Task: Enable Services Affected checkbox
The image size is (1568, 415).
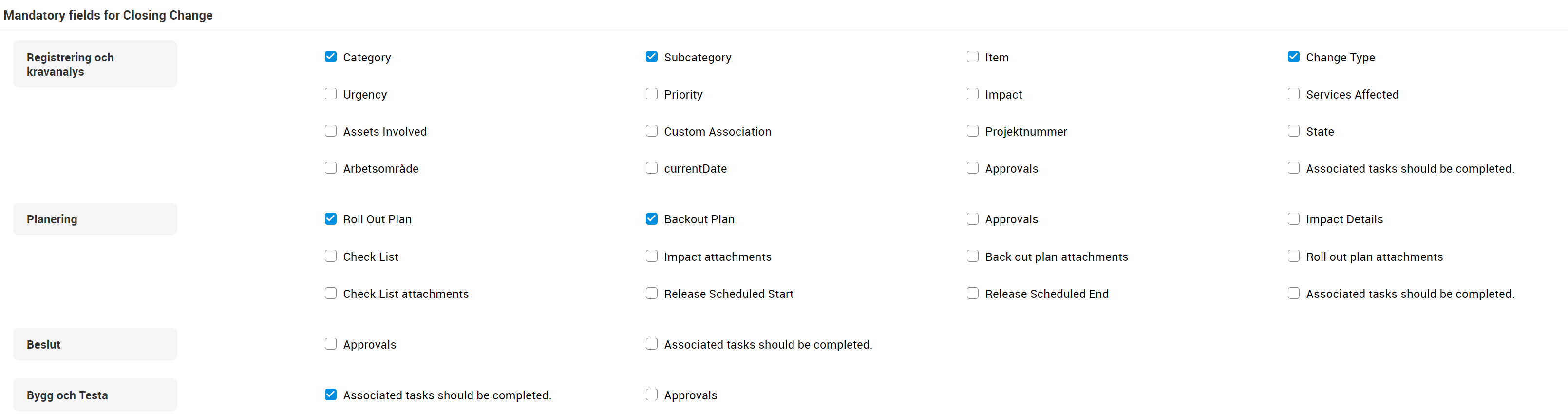Action: click(x=1293, y=94)
